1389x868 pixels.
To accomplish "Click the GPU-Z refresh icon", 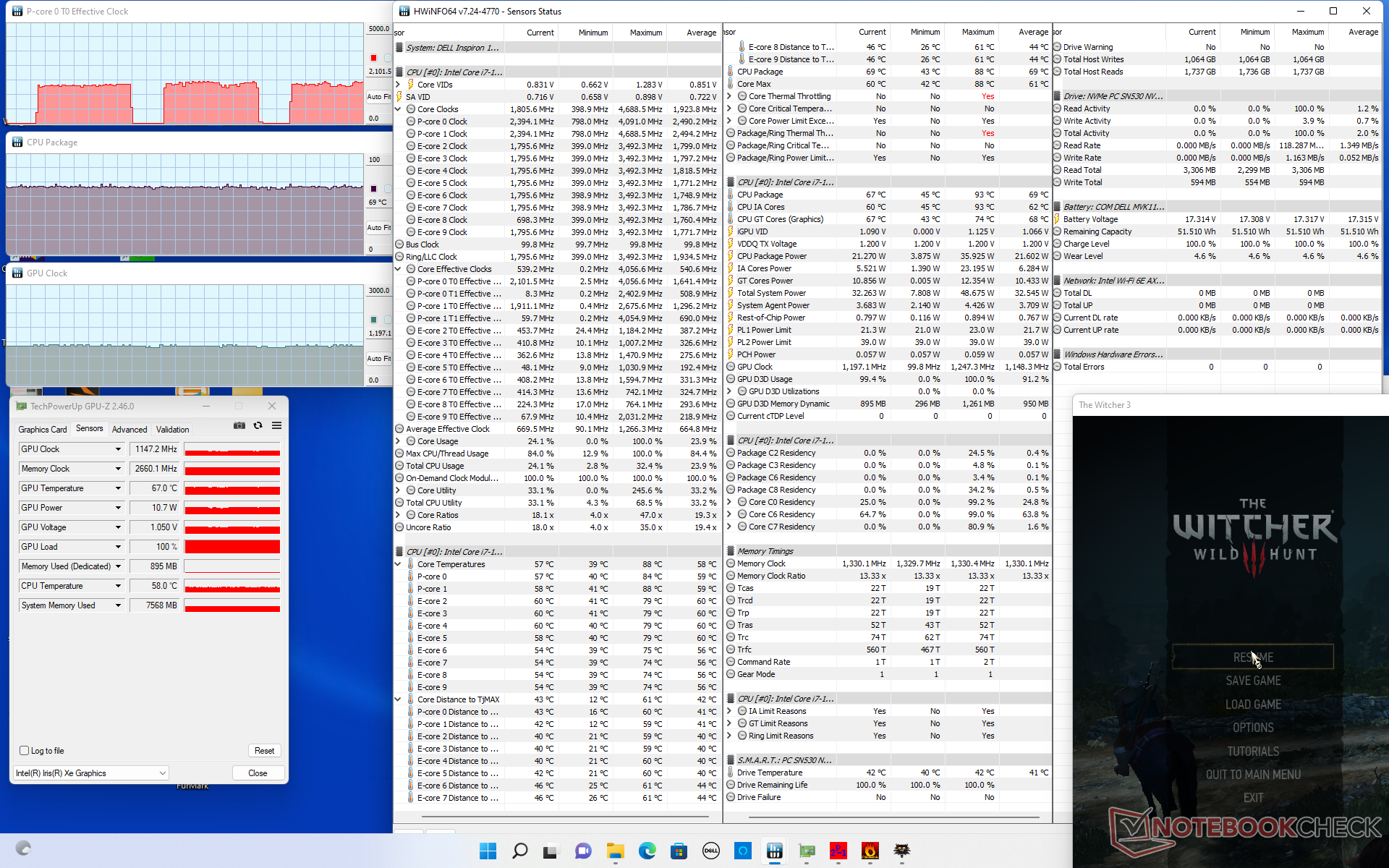I will pyautogui.click(x=258, y=425).
